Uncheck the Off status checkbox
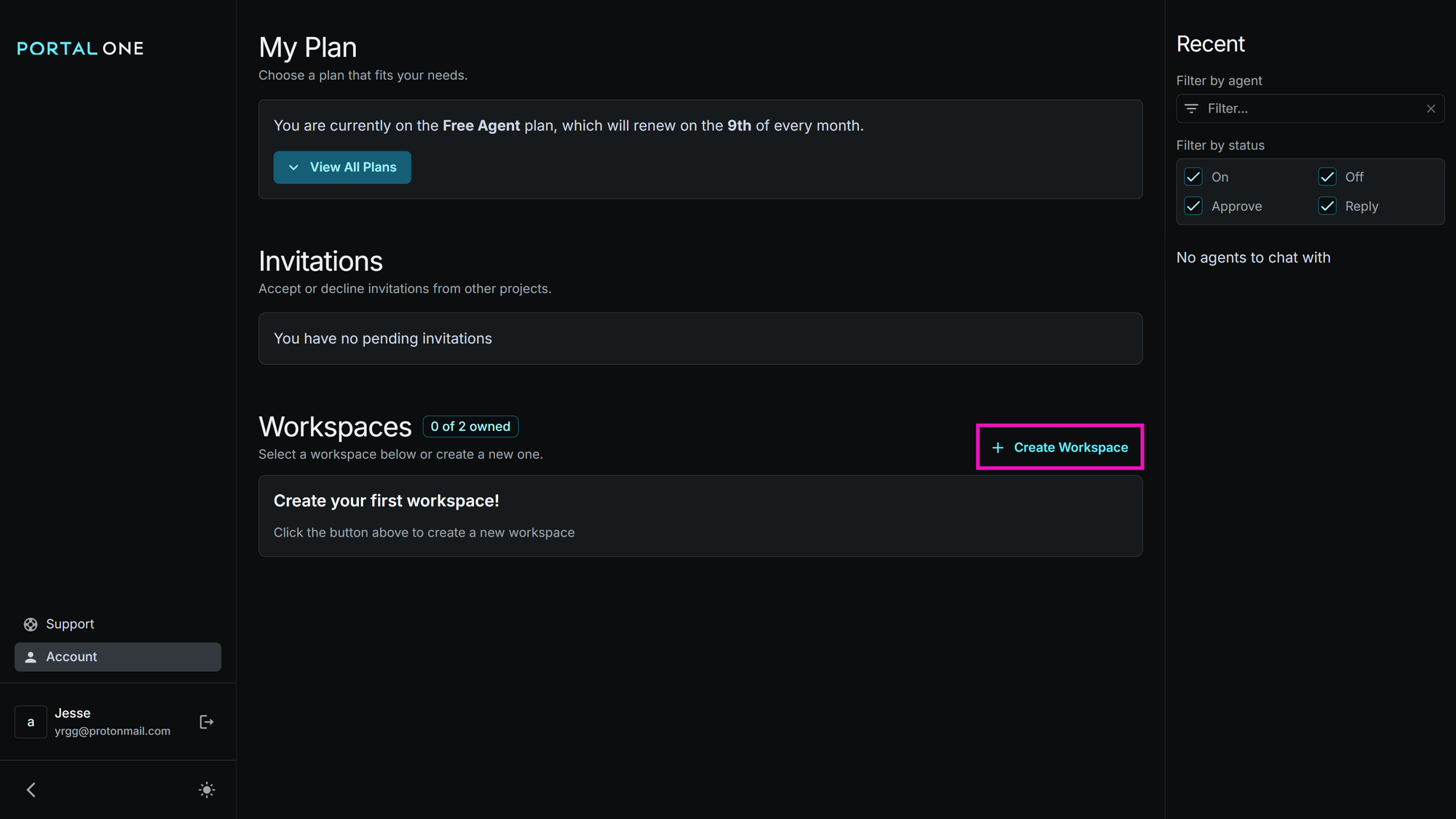The image size is (1456, 819). tap(1327, 177)
